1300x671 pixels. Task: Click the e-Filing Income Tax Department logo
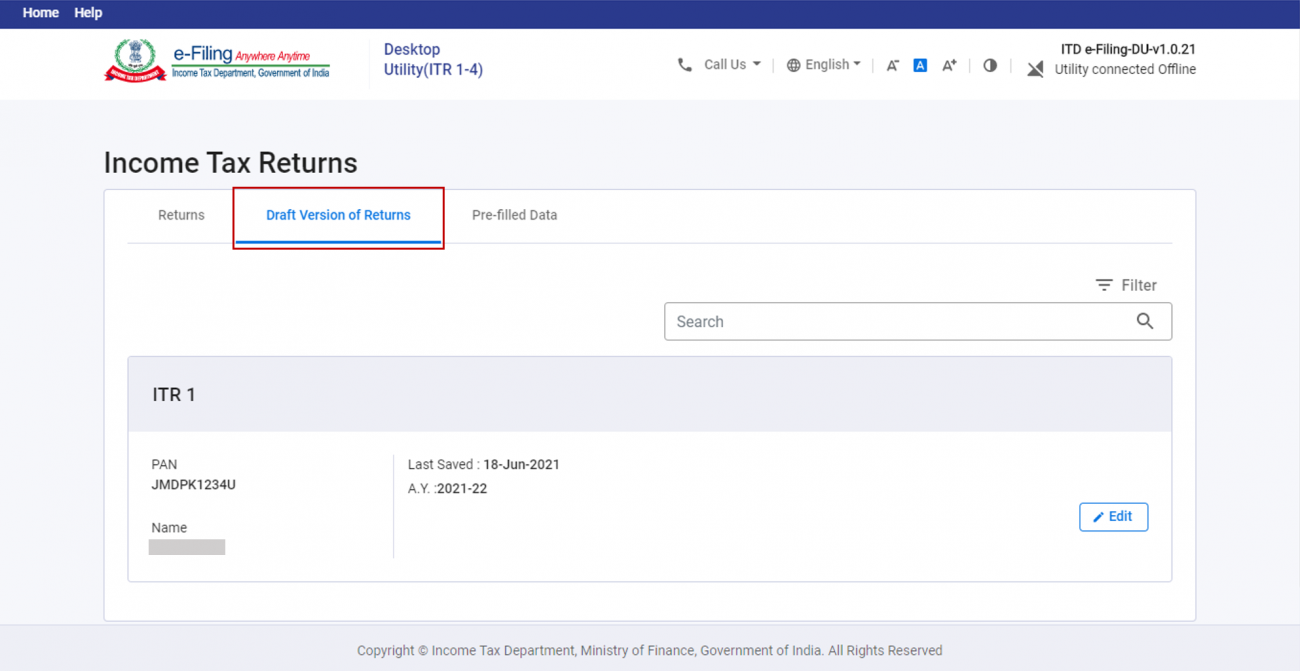[x=216, y=60]
